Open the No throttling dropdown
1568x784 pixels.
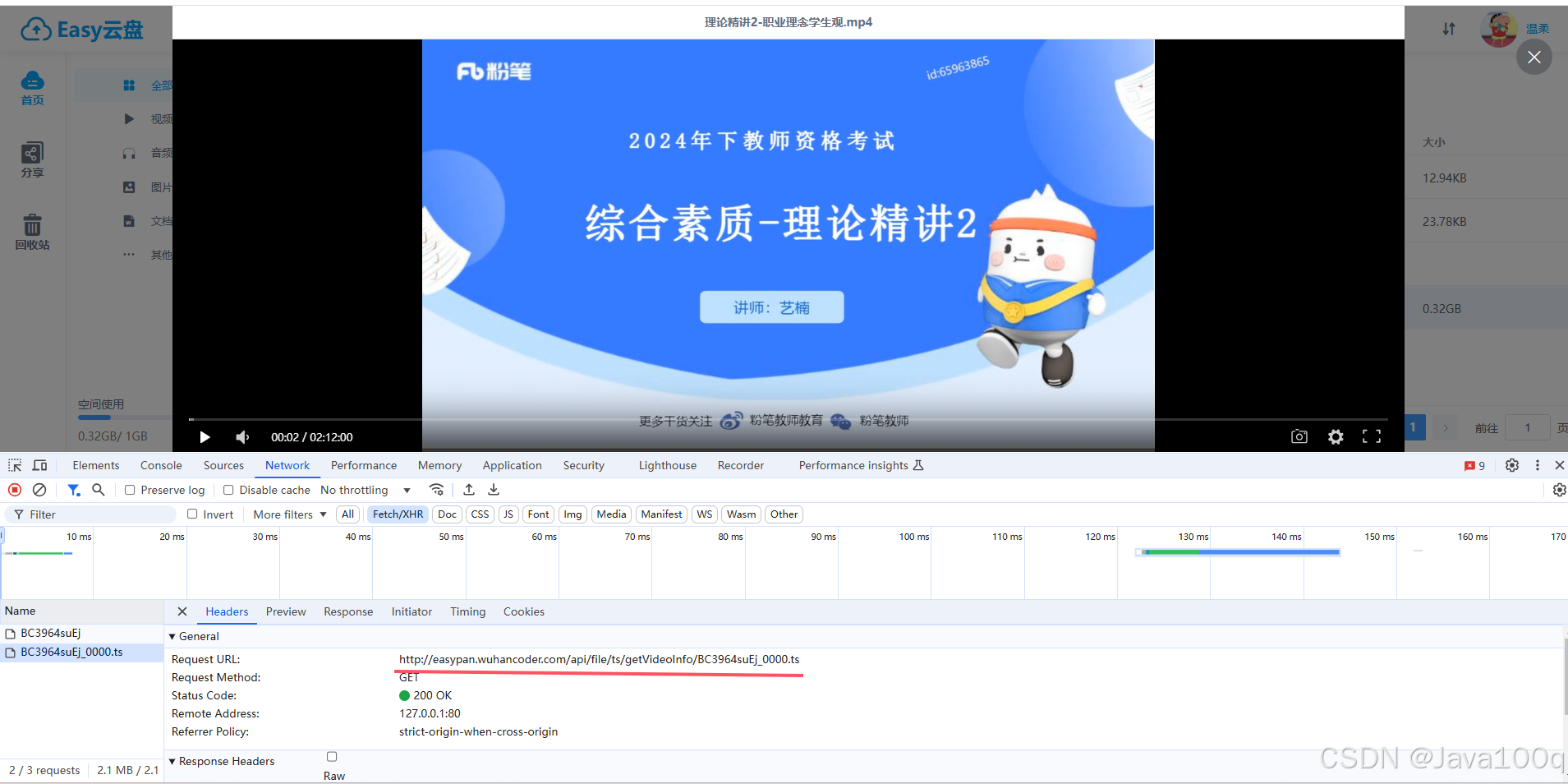pyautogui.click(x=366, y=490)
